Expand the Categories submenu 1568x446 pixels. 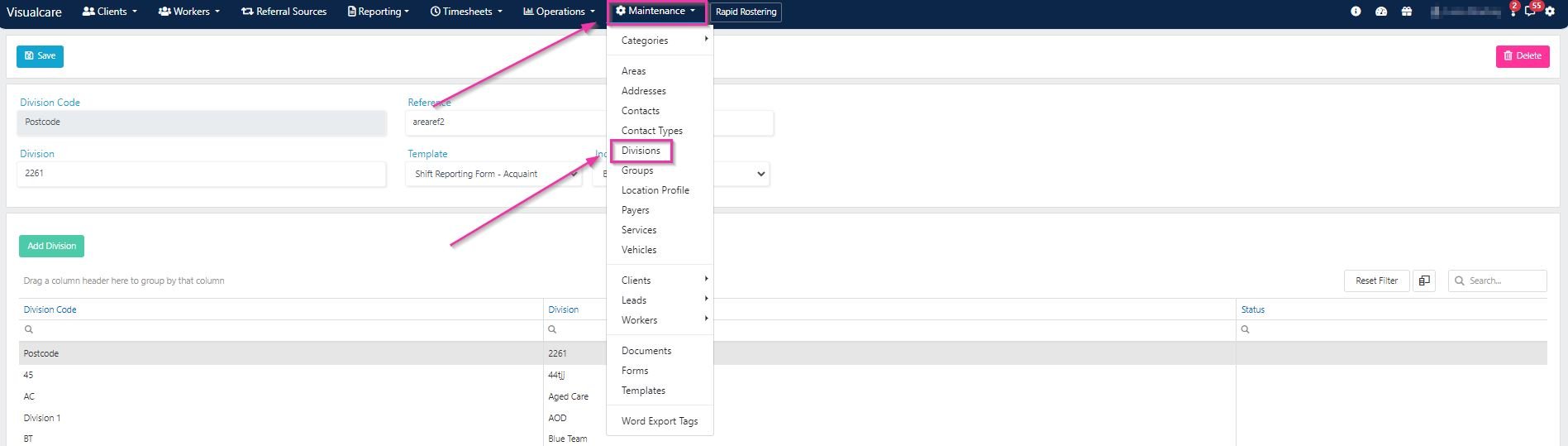click(660, 40)
